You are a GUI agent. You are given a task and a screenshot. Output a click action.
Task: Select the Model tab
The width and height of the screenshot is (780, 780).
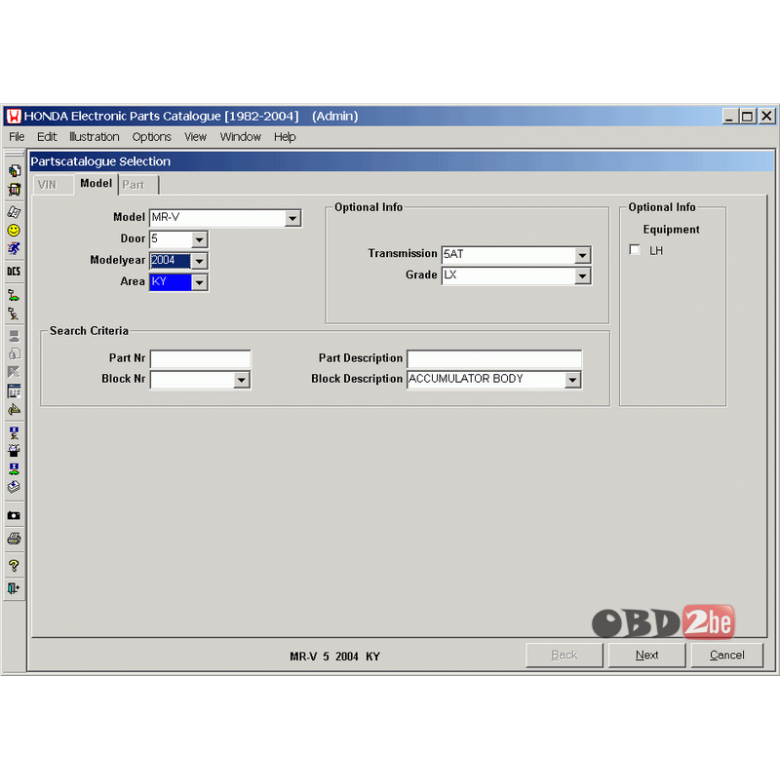coord(96,184)
